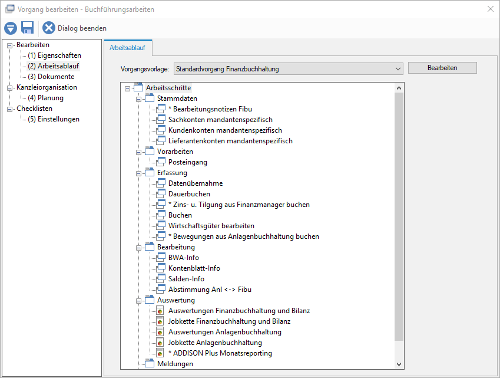
Task: Switch to the Arbeitsablauf tab
Action: click(x=128, y=48)
